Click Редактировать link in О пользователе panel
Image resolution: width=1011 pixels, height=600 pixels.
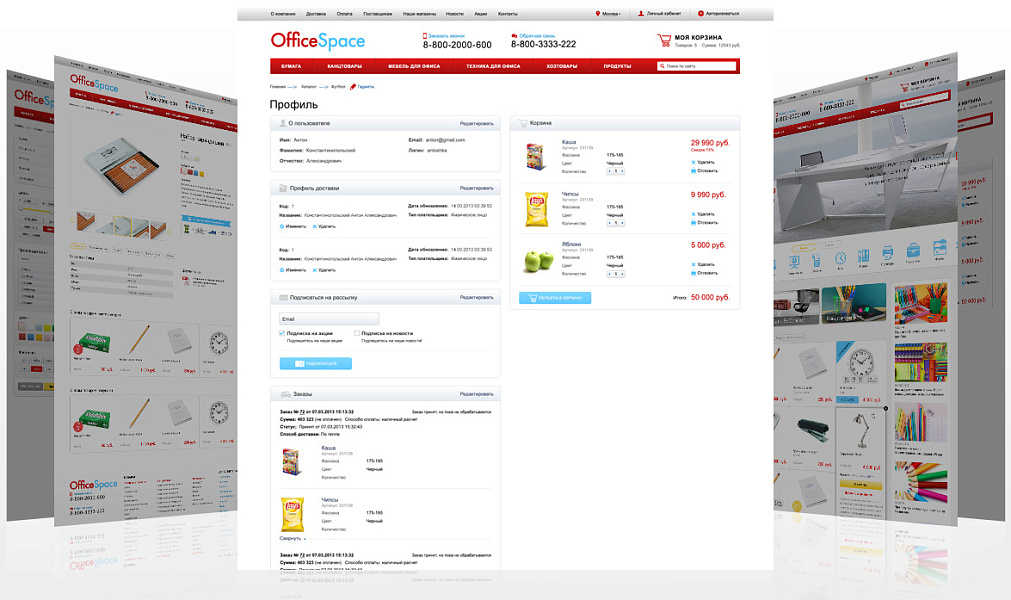pyautogui.click(x=476, y=123)
